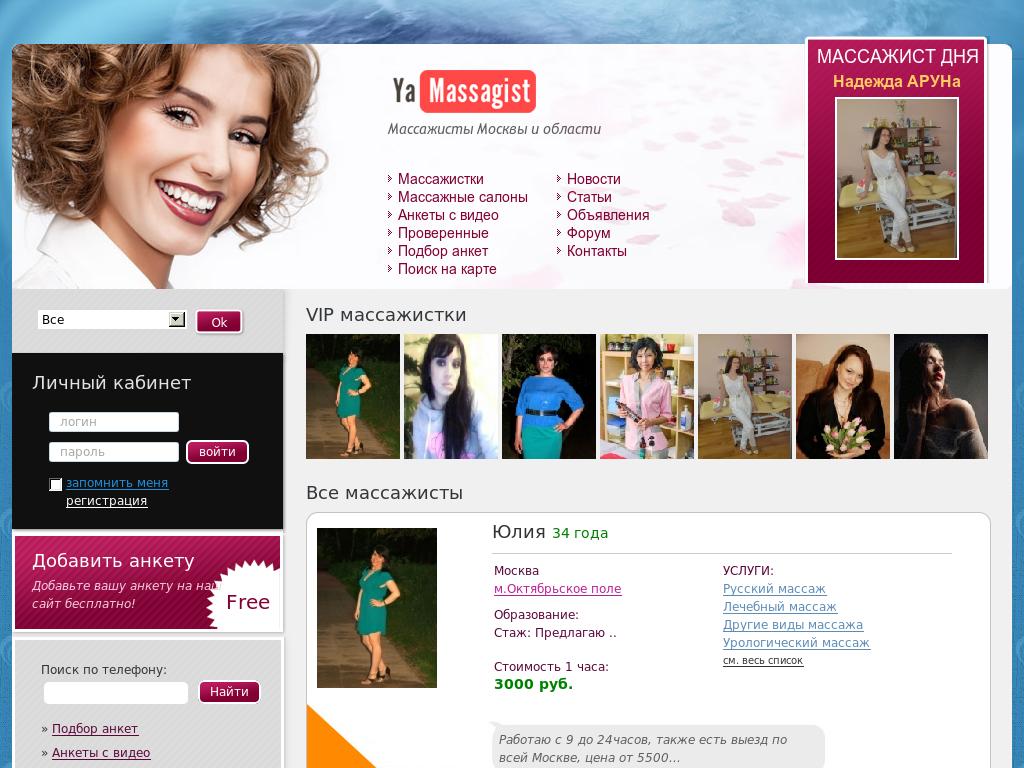Click the Ya Massagist logo

click(x=463, y=92)
